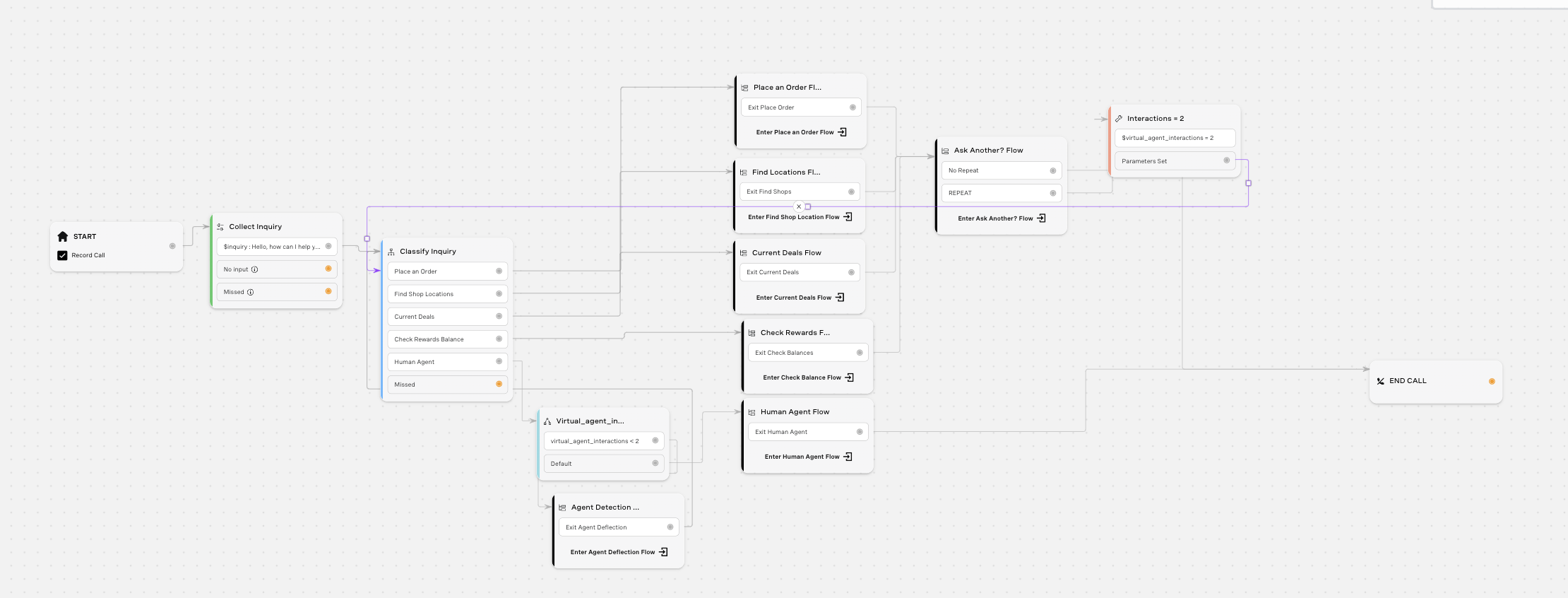
Task: Toggle the Record Call checkbox
Action: (x=62, y=255)
